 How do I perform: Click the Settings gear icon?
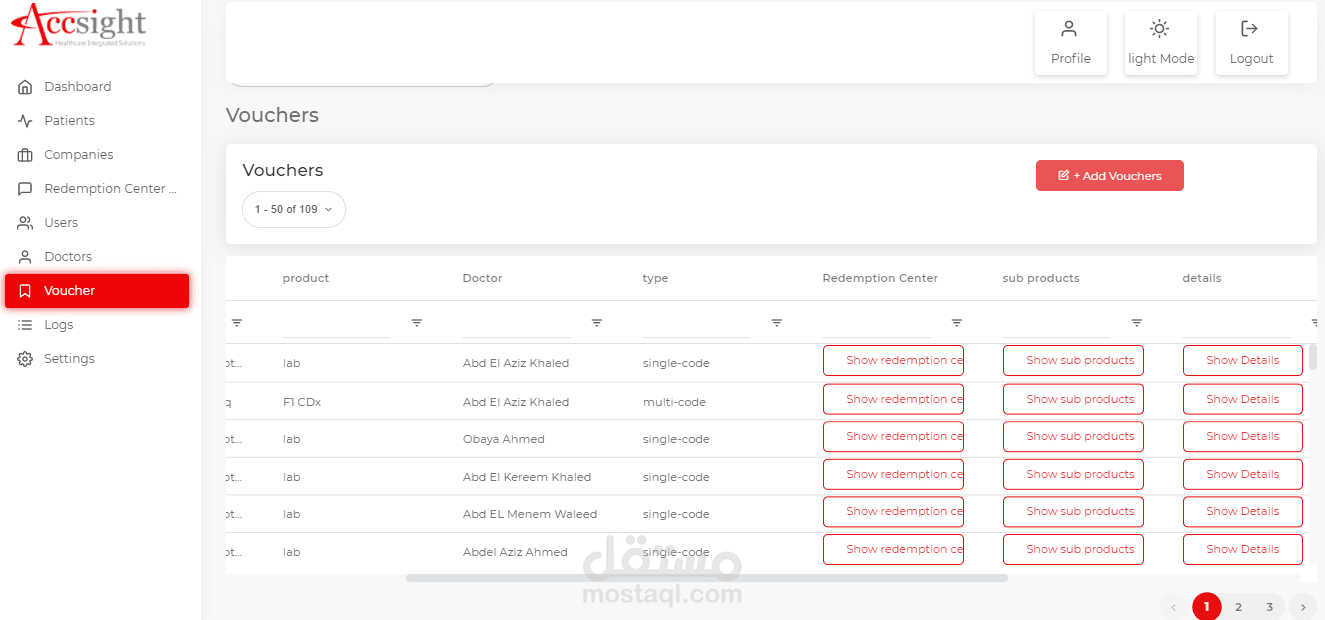point(25,359)
